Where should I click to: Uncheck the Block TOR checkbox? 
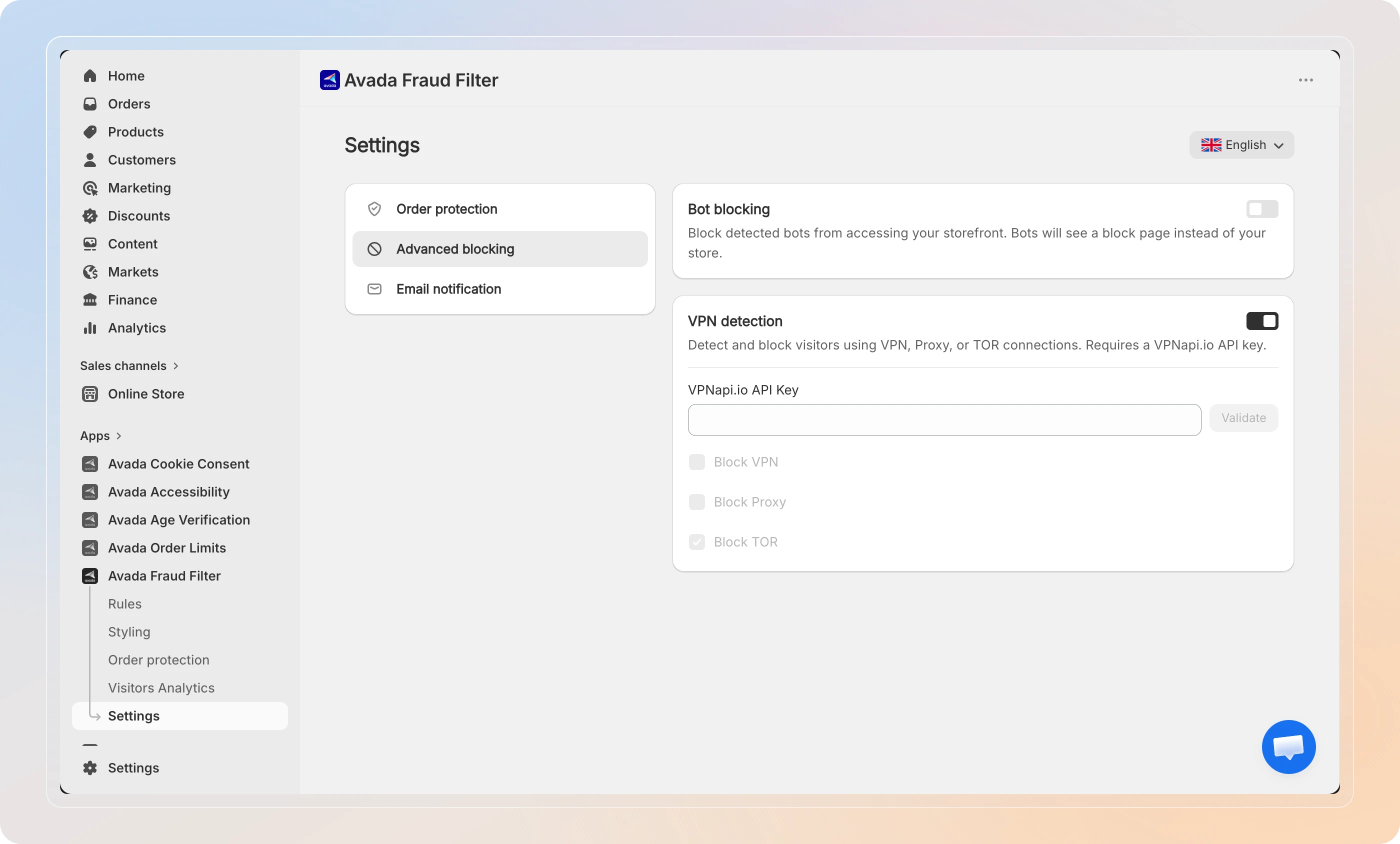[696, 542]
